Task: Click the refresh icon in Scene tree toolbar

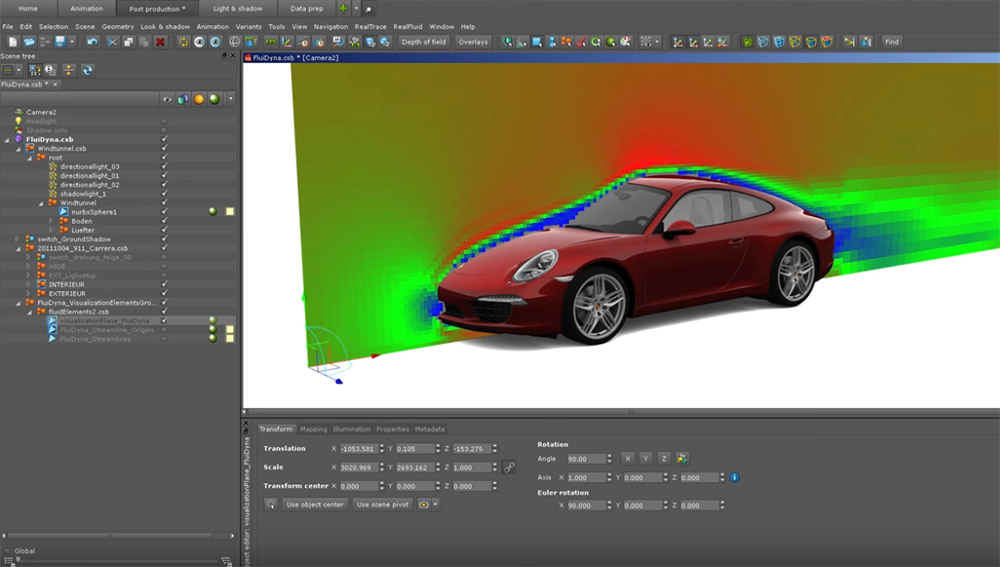Action: tap(87, 70)
